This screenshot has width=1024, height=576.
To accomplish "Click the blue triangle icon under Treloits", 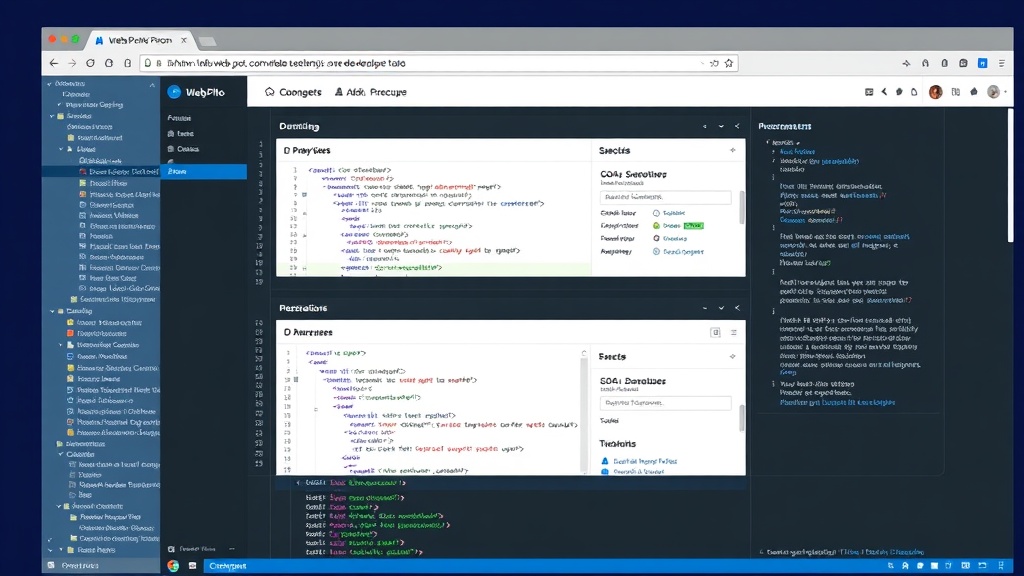I will 605,461.
